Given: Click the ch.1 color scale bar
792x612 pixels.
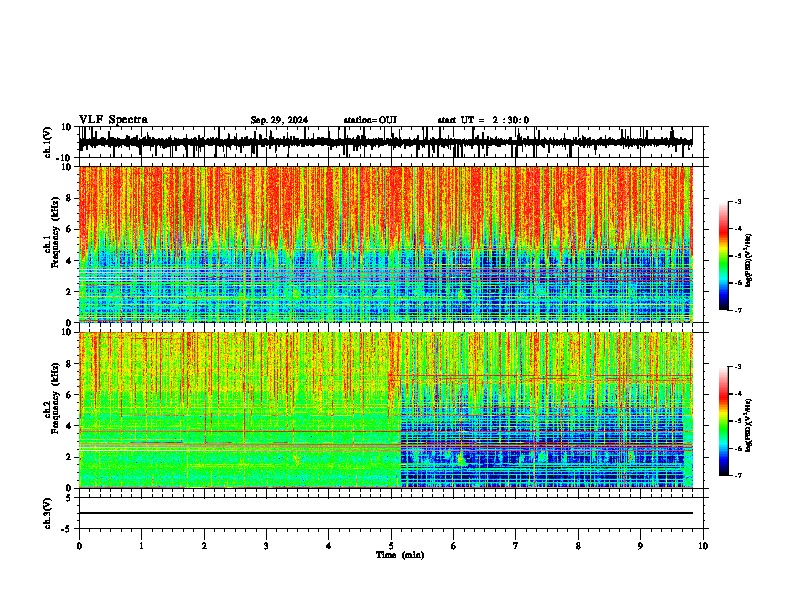Looking at the screenshot, I should 724,256.
